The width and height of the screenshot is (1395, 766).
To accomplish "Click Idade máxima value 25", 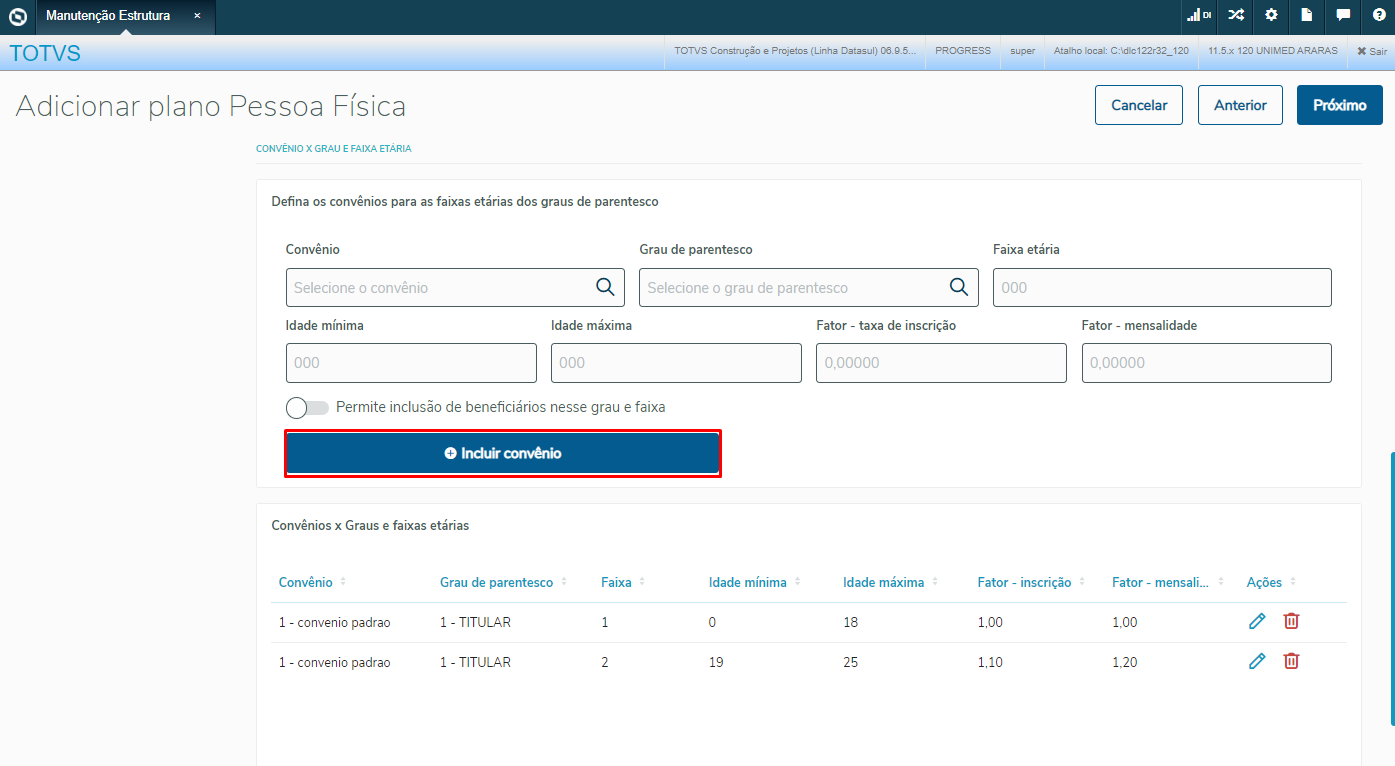I will (850, 662).
